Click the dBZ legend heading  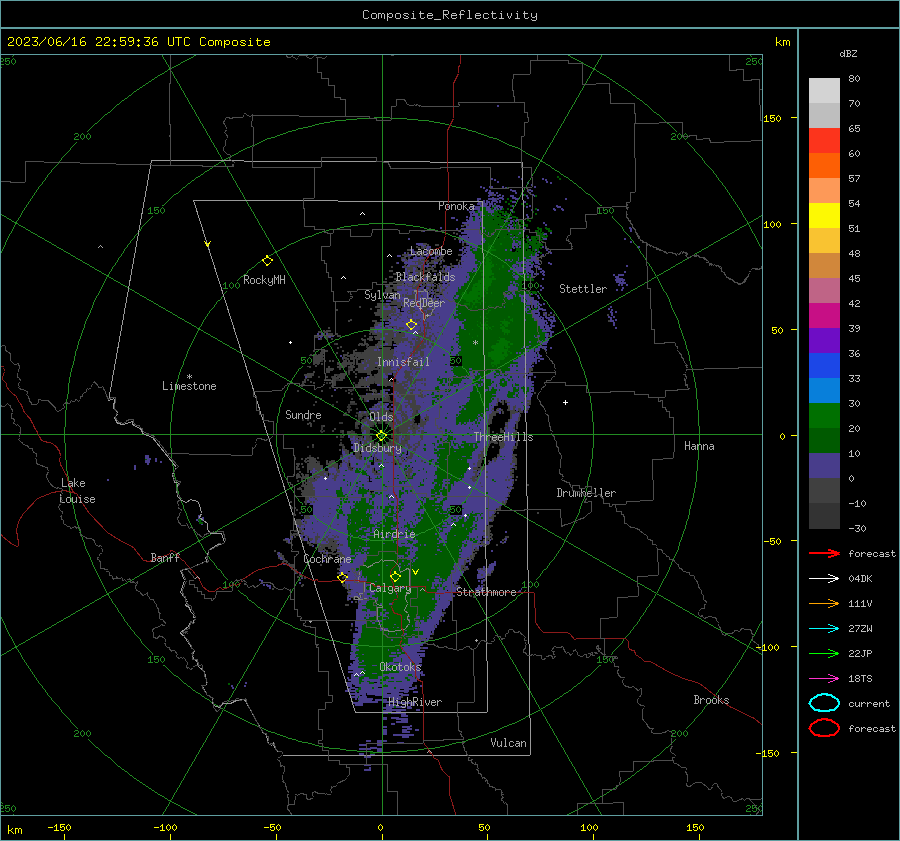click(x=848, y=53)
